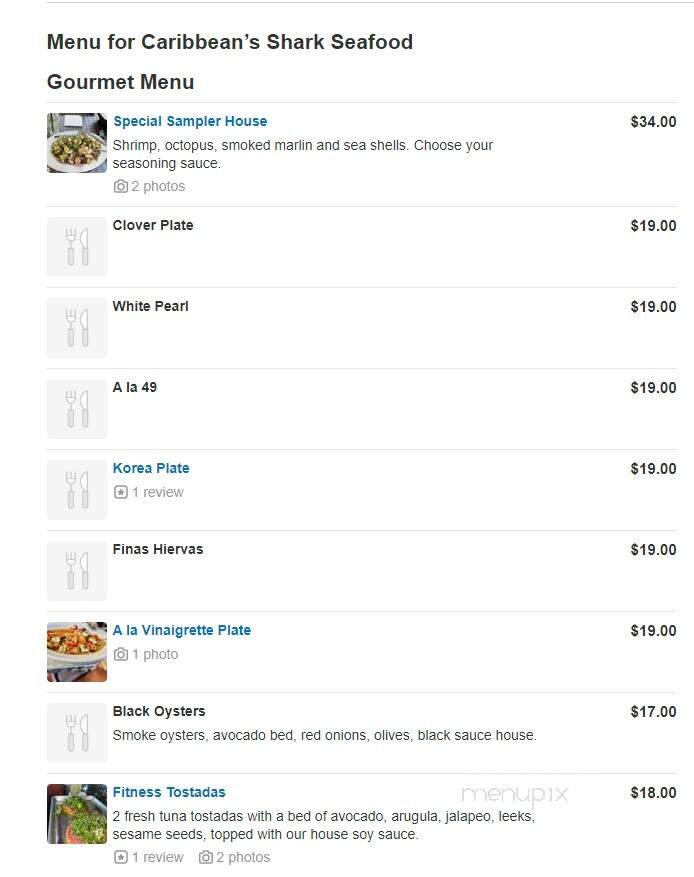The height and width of the screenshot is (877, 694).
Task: Click the review star icon under Korea Plate
Action: click(x=122, y=492)
